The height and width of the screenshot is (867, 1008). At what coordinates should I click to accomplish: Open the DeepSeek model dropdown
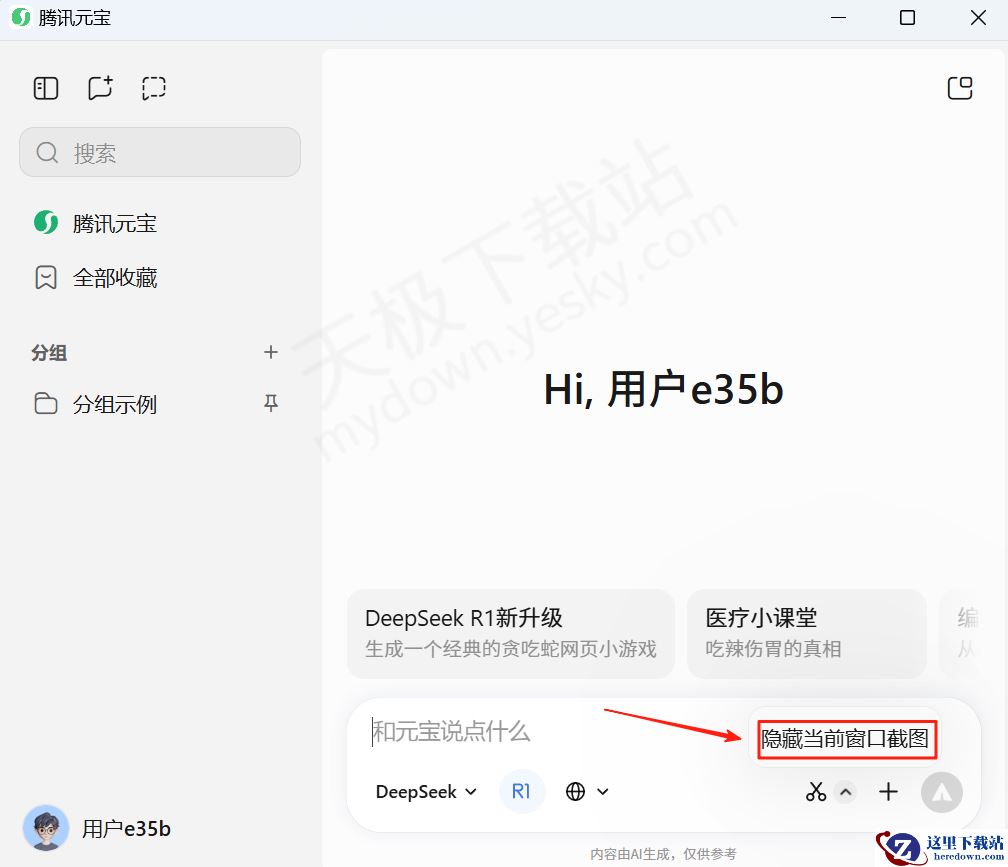pyautogui.click(x=425, y=791)
